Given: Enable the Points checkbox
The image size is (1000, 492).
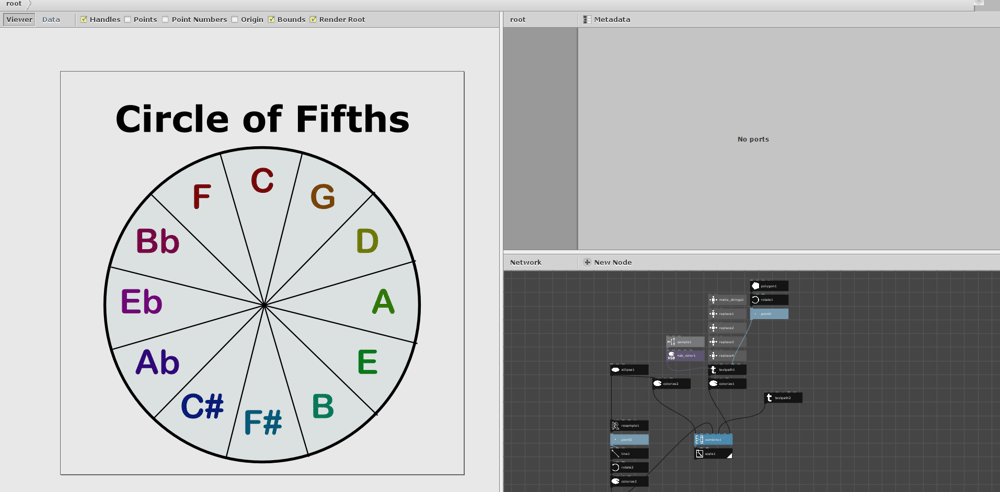Looking at the screenshot, I should 128,20.
